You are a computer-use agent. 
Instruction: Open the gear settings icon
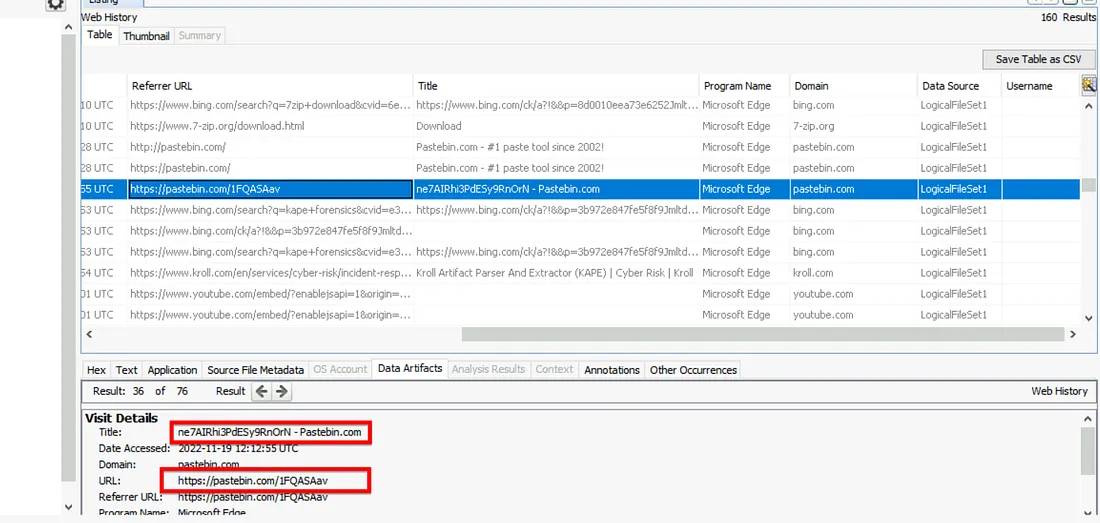[x=56, y=5]
